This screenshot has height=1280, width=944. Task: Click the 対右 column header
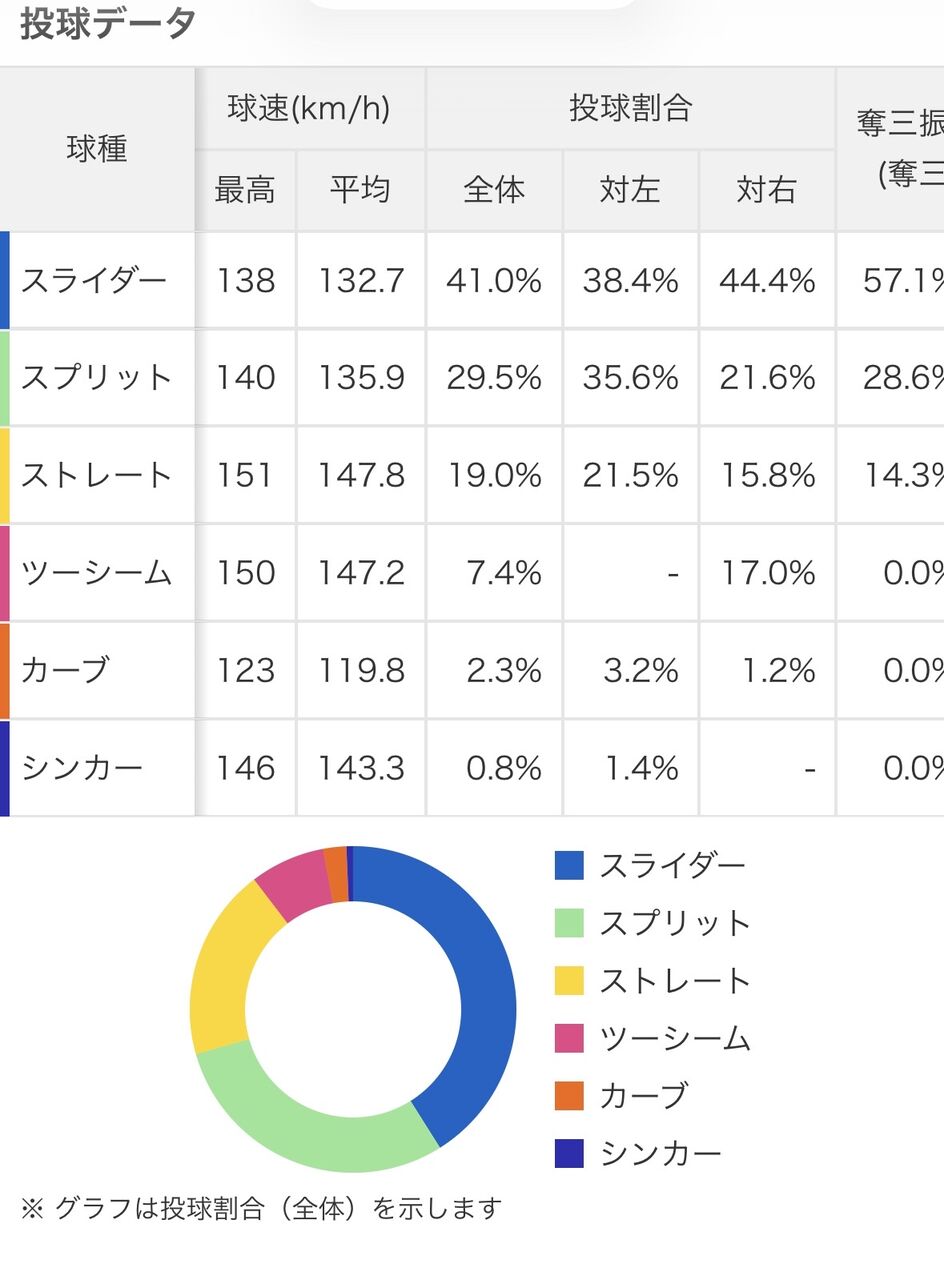pyautogui.click(x=767, y=190)
